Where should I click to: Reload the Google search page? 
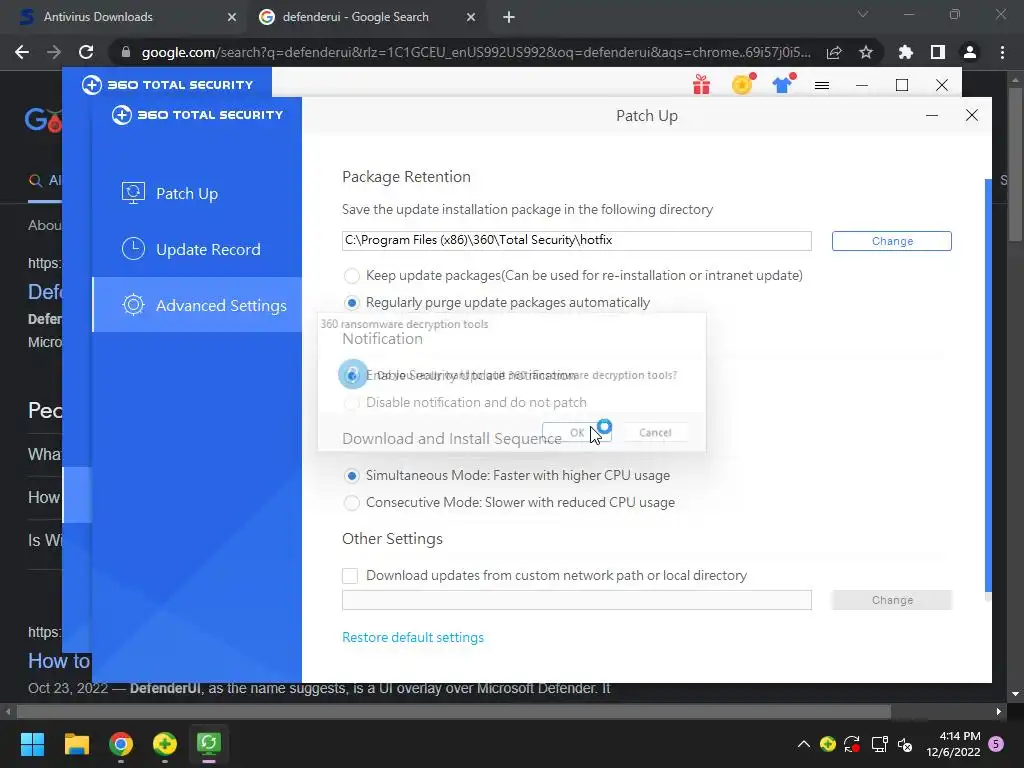click(86, 52)
